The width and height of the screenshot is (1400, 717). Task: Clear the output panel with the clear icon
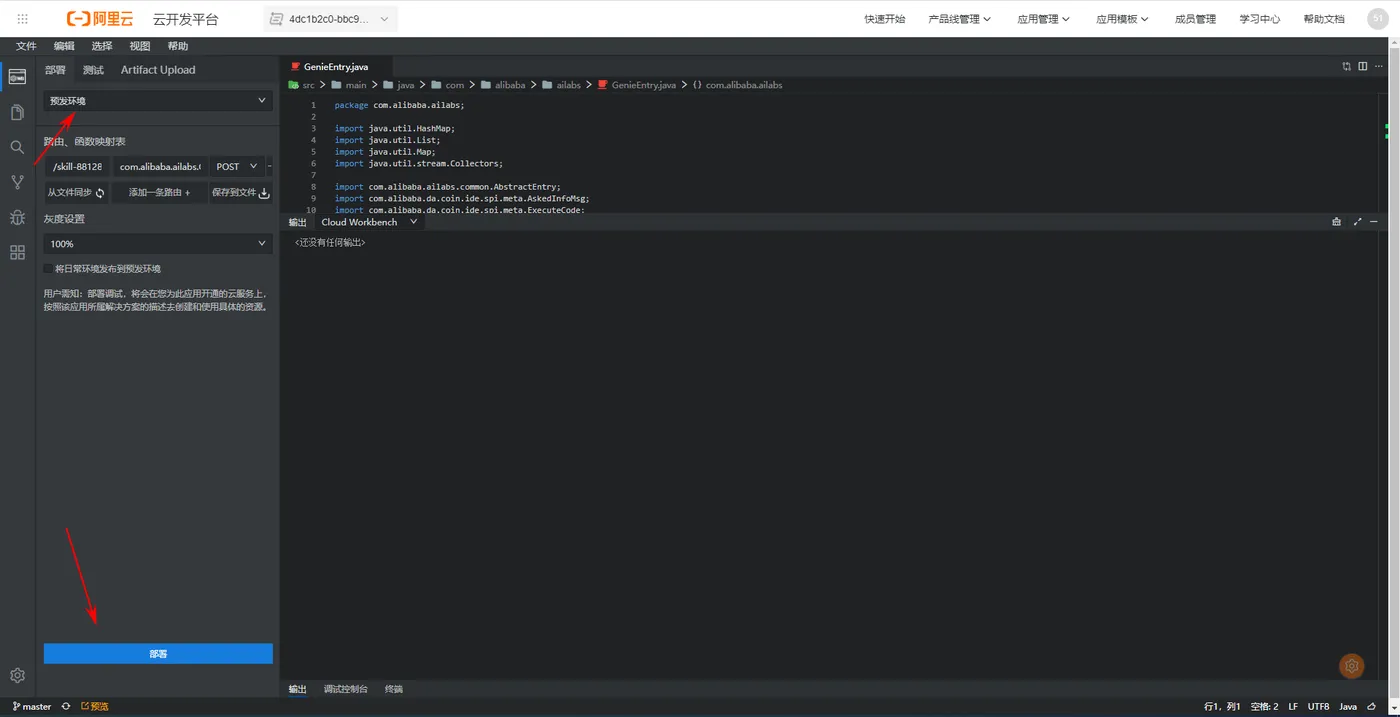(x=1336, y=222)
